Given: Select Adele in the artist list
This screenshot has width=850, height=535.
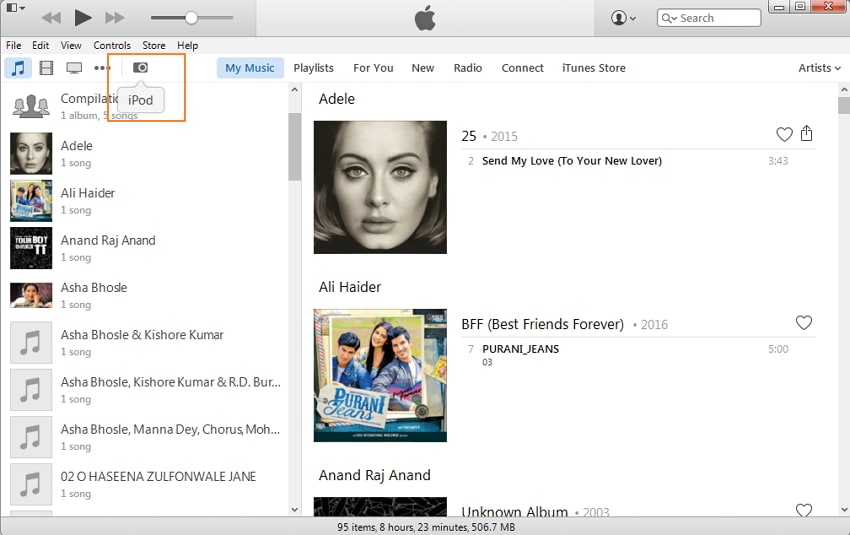Looking at the screenshot, I should coord(145,153).
